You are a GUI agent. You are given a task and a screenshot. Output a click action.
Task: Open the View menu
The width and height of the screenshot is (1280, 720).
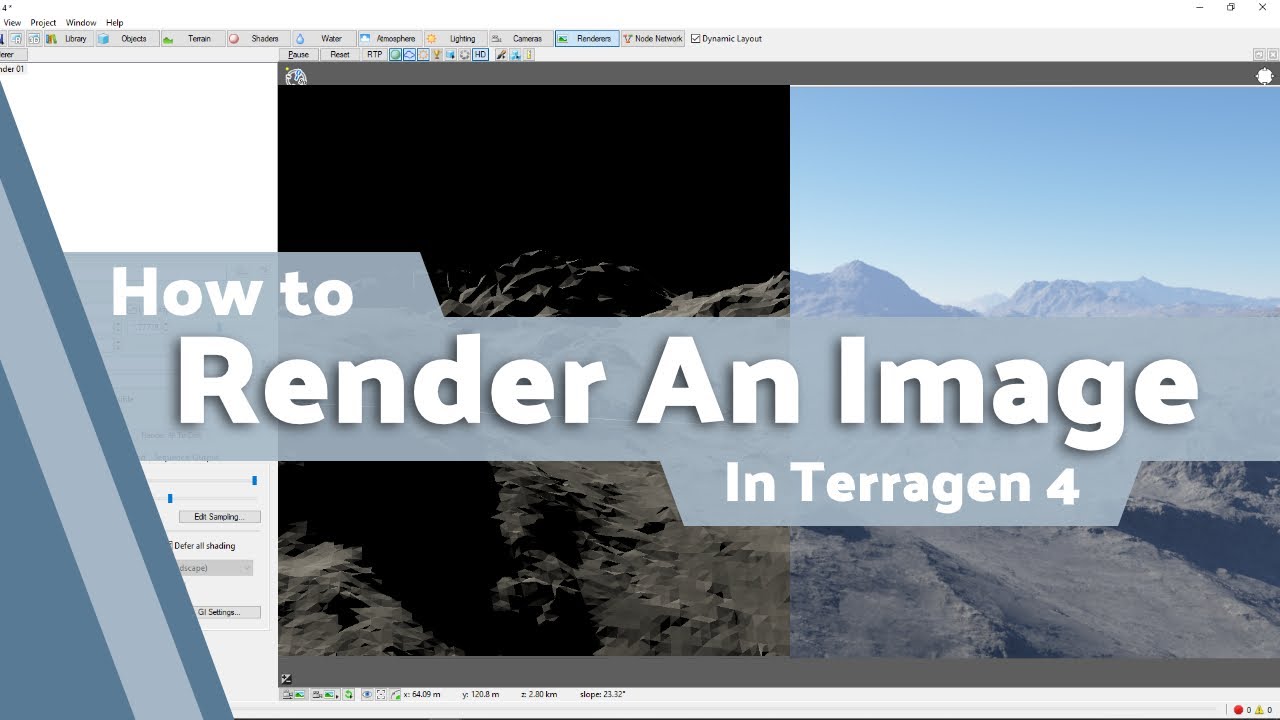[12, 23]
